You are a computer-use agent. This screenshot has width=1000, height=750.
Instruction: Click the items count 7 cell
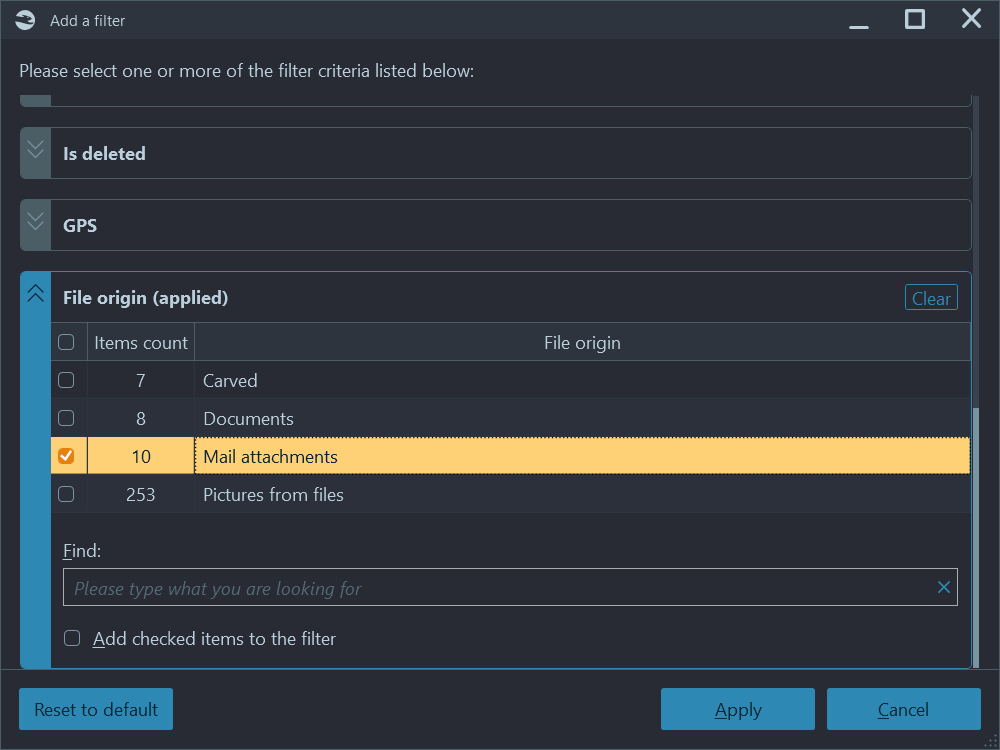click(x=141, y=381)
